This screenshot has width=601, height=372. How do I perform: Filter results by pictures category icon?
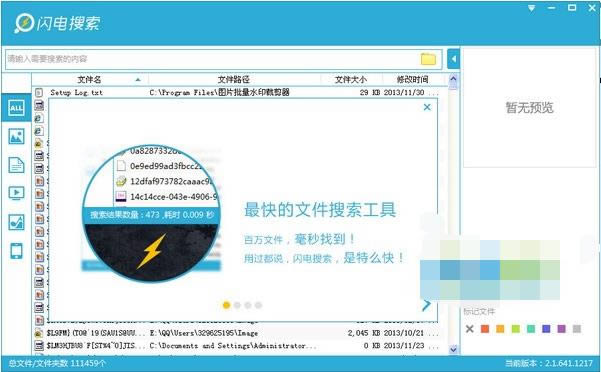[16, 136]
